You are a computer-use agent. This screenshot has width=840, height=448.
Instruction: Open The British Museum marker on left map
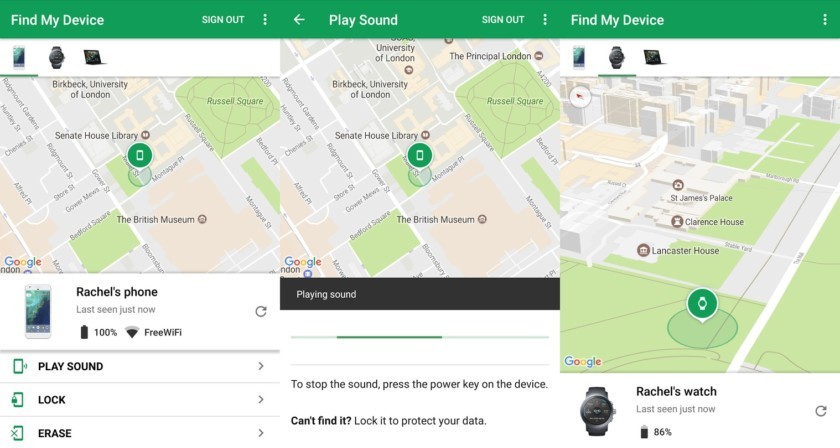coord(202,219)
